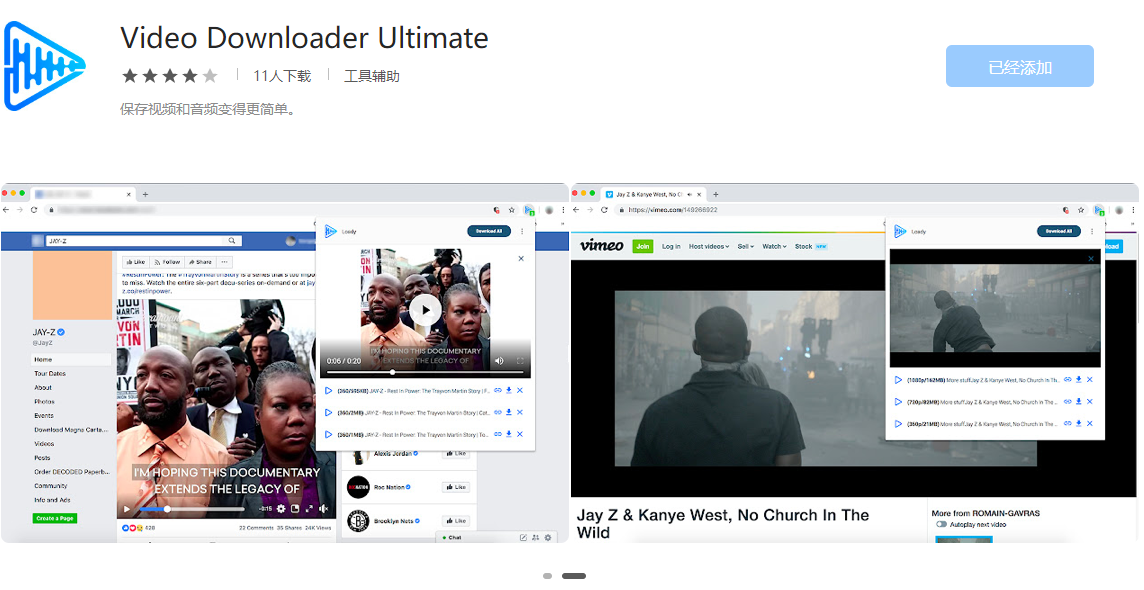This screenshot has width=1144, height=590.
Task: Copy link of the 360/995KB entry
Action: pos(498,391)
